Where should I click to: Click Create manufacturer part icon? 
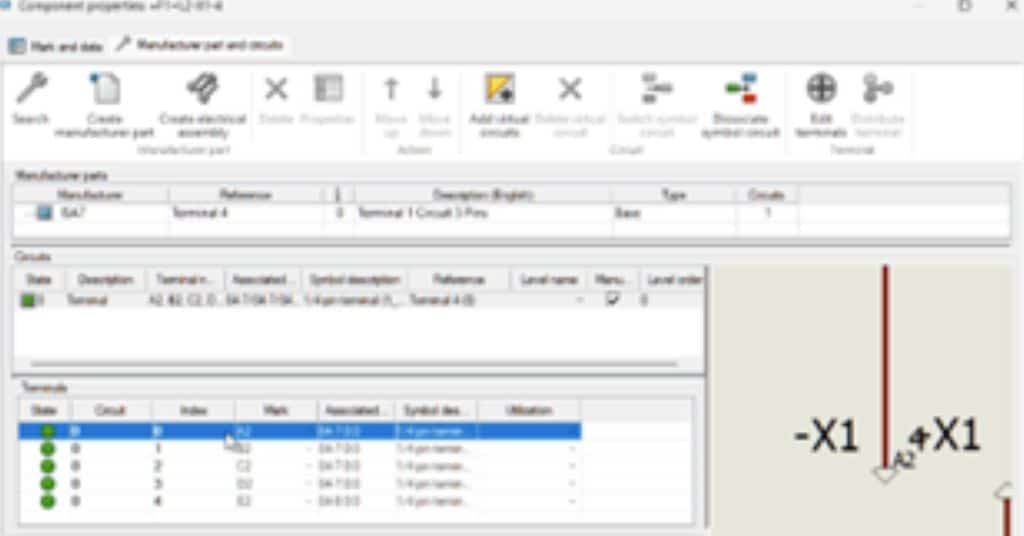pyautogui.click(x=105, y=89)
